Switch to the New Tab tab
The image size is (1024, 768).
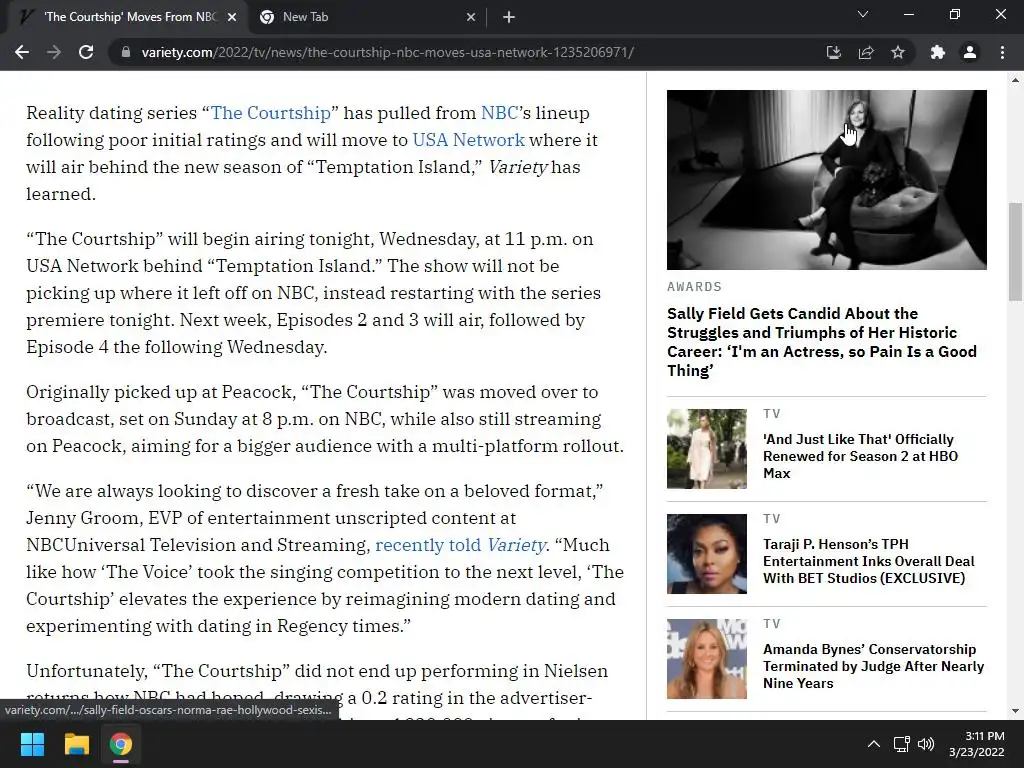(368, 17)
